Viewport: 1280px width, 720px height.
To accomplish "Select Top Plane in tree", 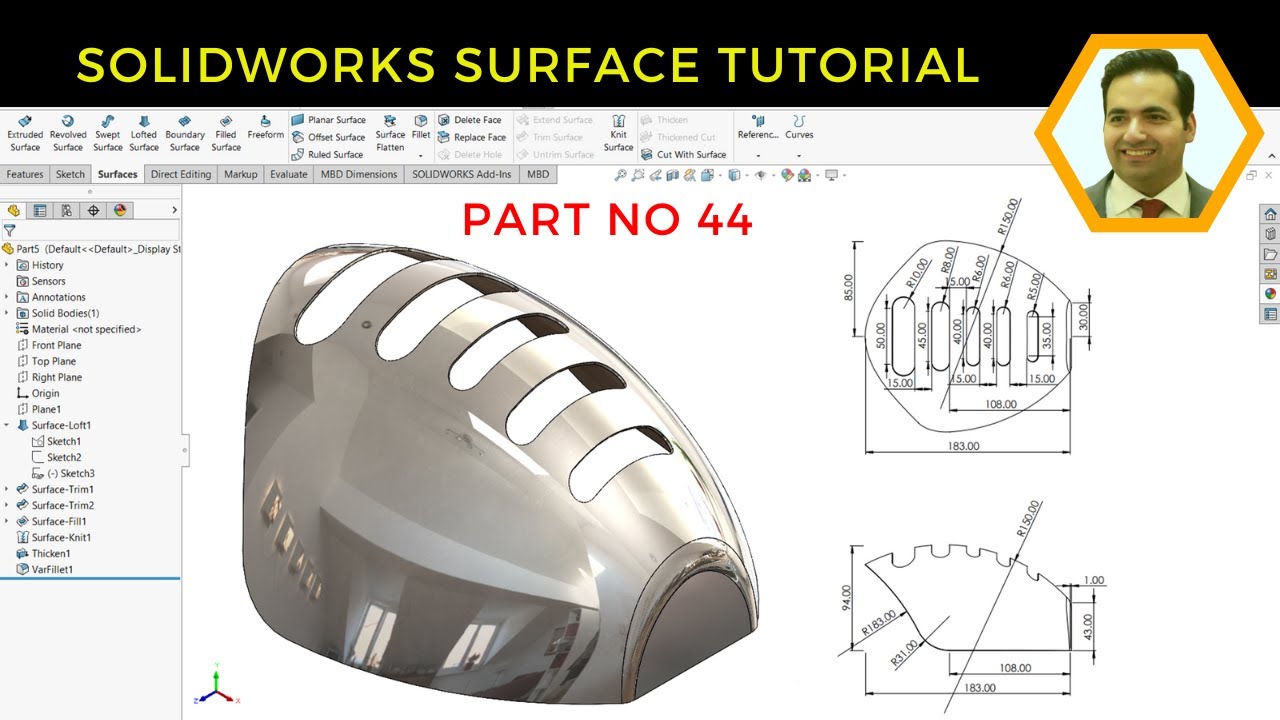I will (x=46, y=361).
